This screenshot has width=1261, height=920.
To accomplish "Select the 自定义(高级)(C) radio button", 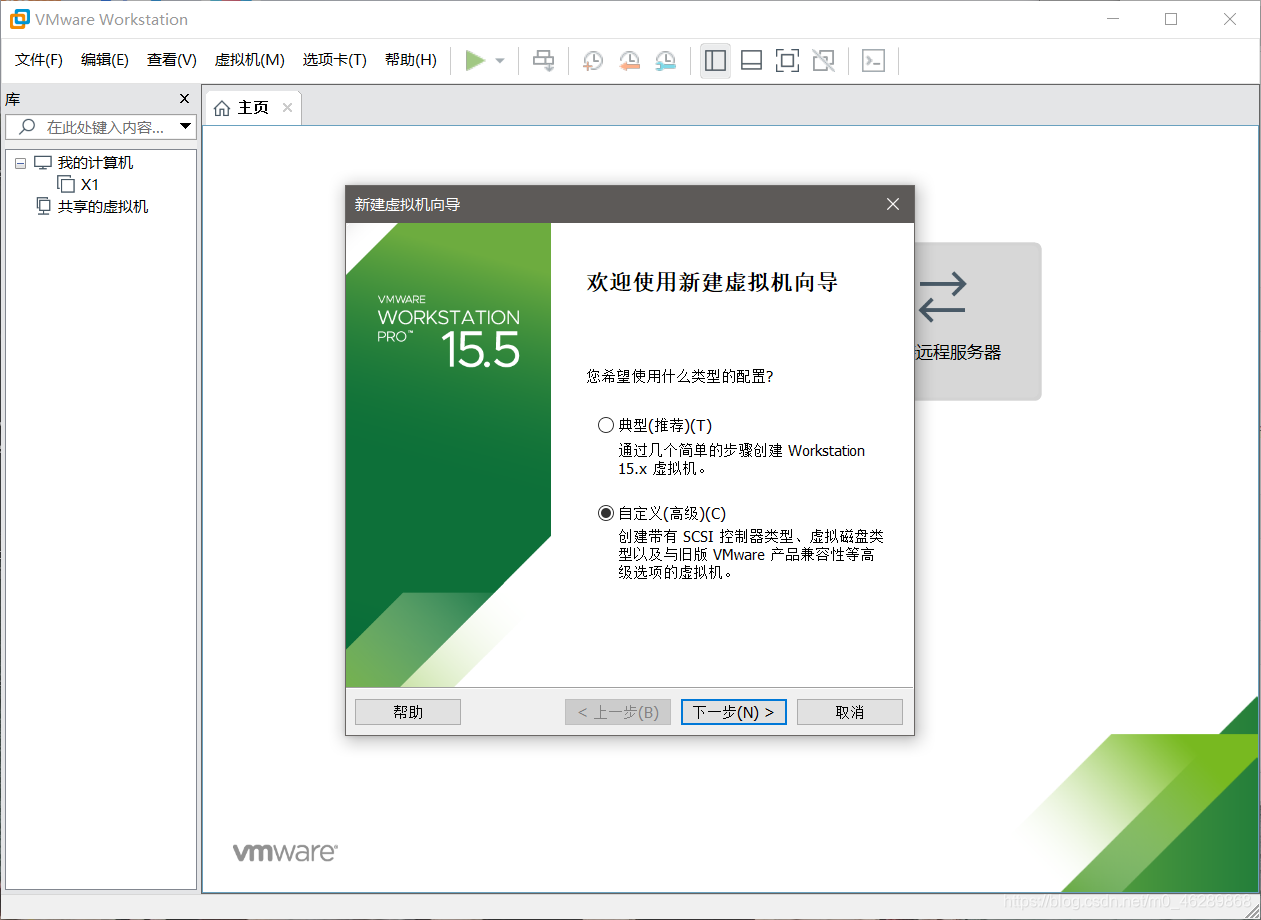I will (605, 513).
